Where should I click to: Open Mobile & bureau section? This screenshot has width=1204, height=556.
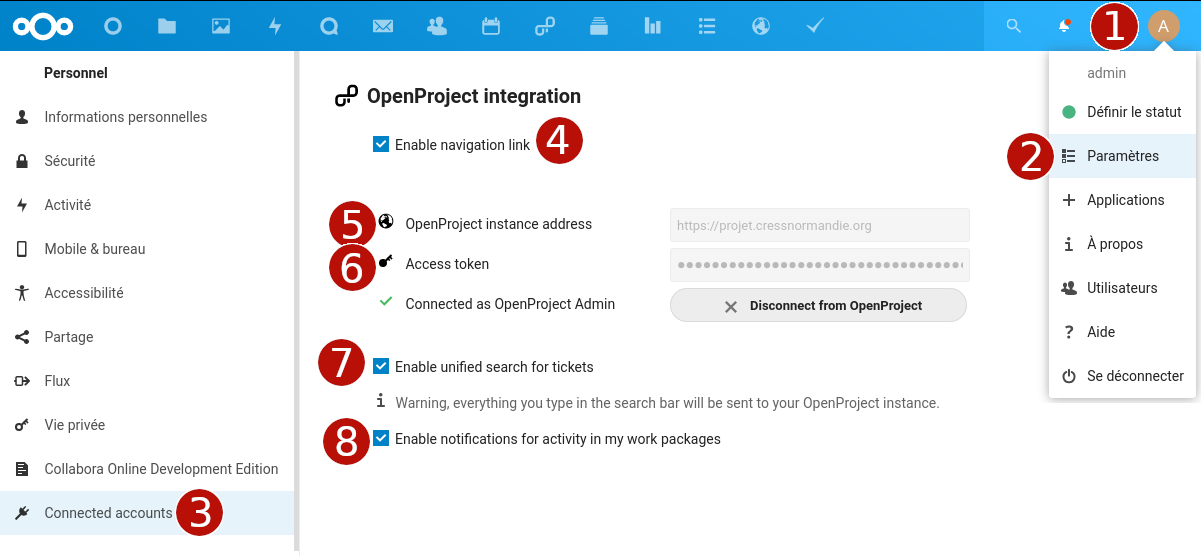(x=147, y=249)
